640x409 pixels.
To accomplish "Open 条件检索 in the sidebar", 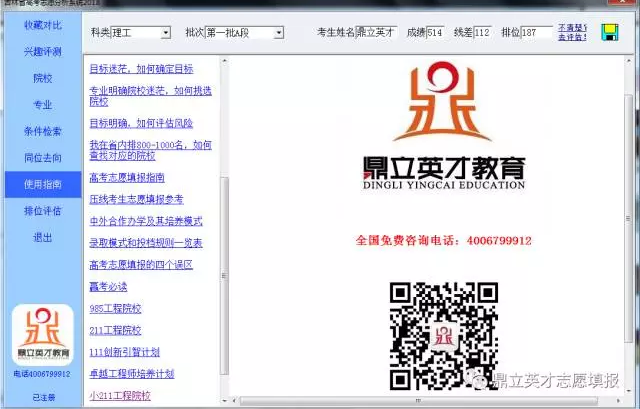I will (x=43, y=131).
